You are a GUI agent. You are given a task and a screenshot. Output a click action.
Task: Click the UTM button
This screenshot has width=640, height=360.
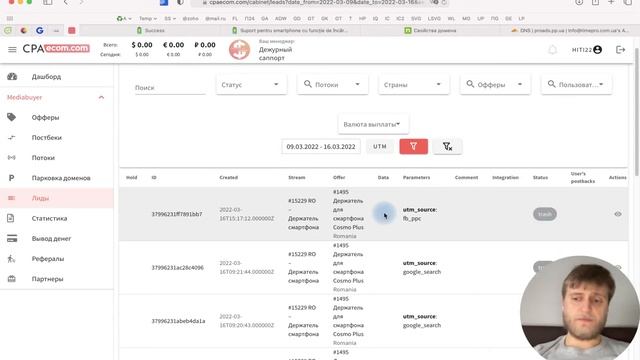point(380,147)
